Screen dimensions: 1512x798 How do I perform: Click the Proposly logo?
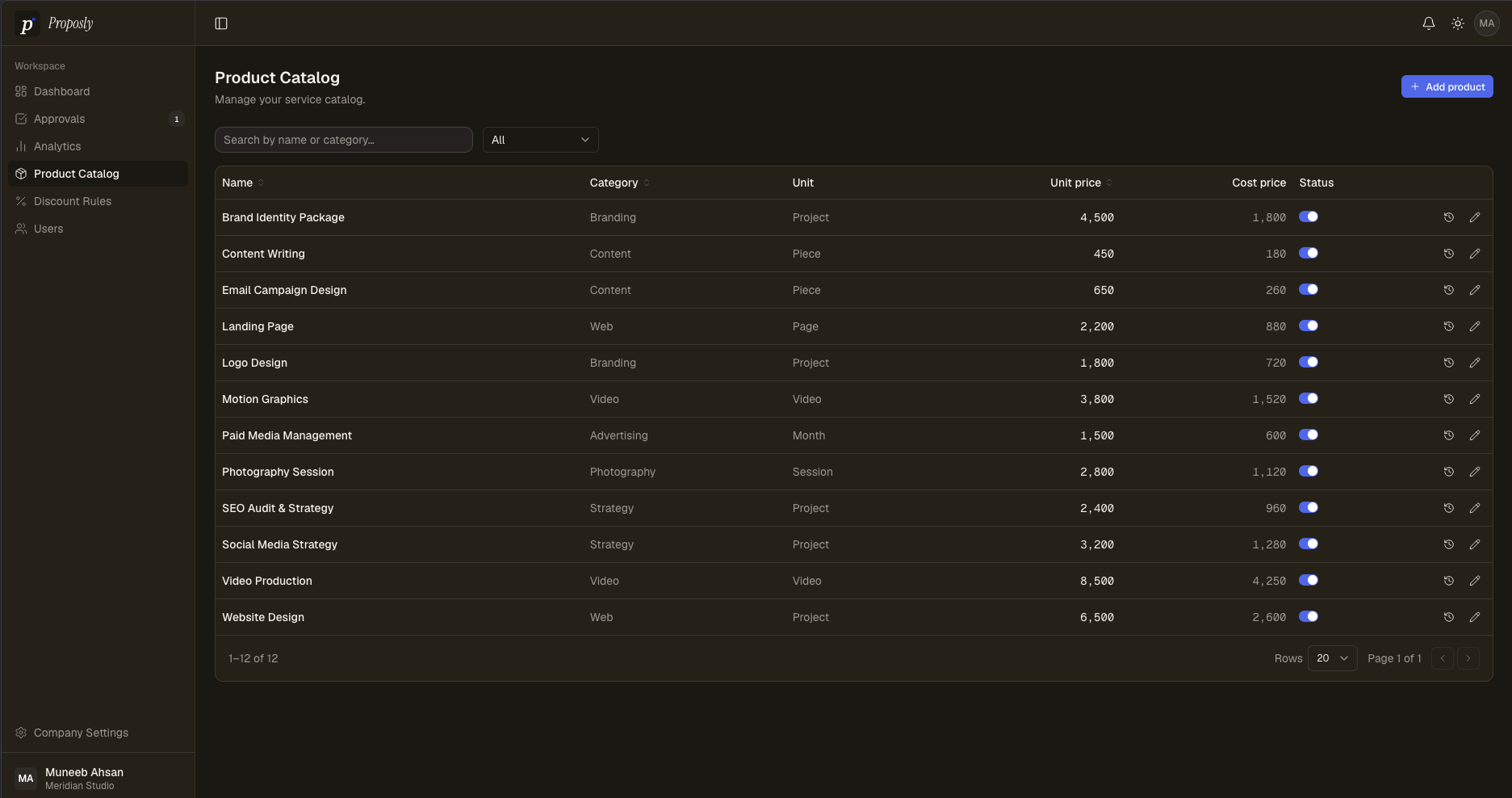(x=54, y=23)
